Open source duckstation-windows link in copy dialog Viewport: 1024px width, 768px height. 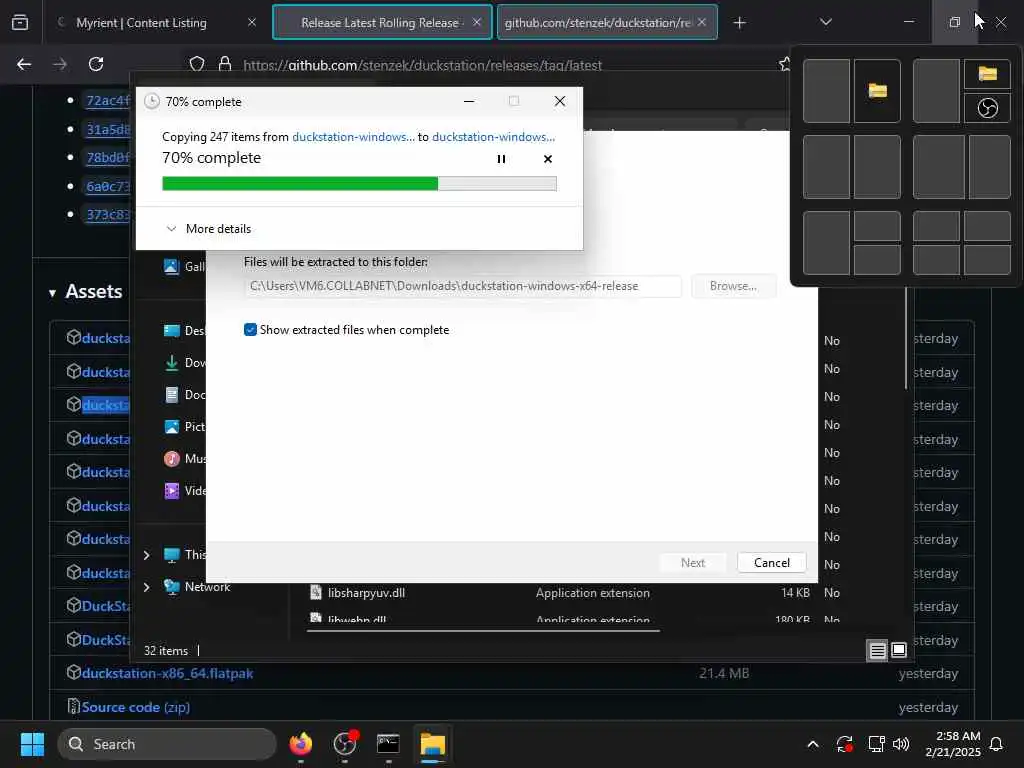353,136
